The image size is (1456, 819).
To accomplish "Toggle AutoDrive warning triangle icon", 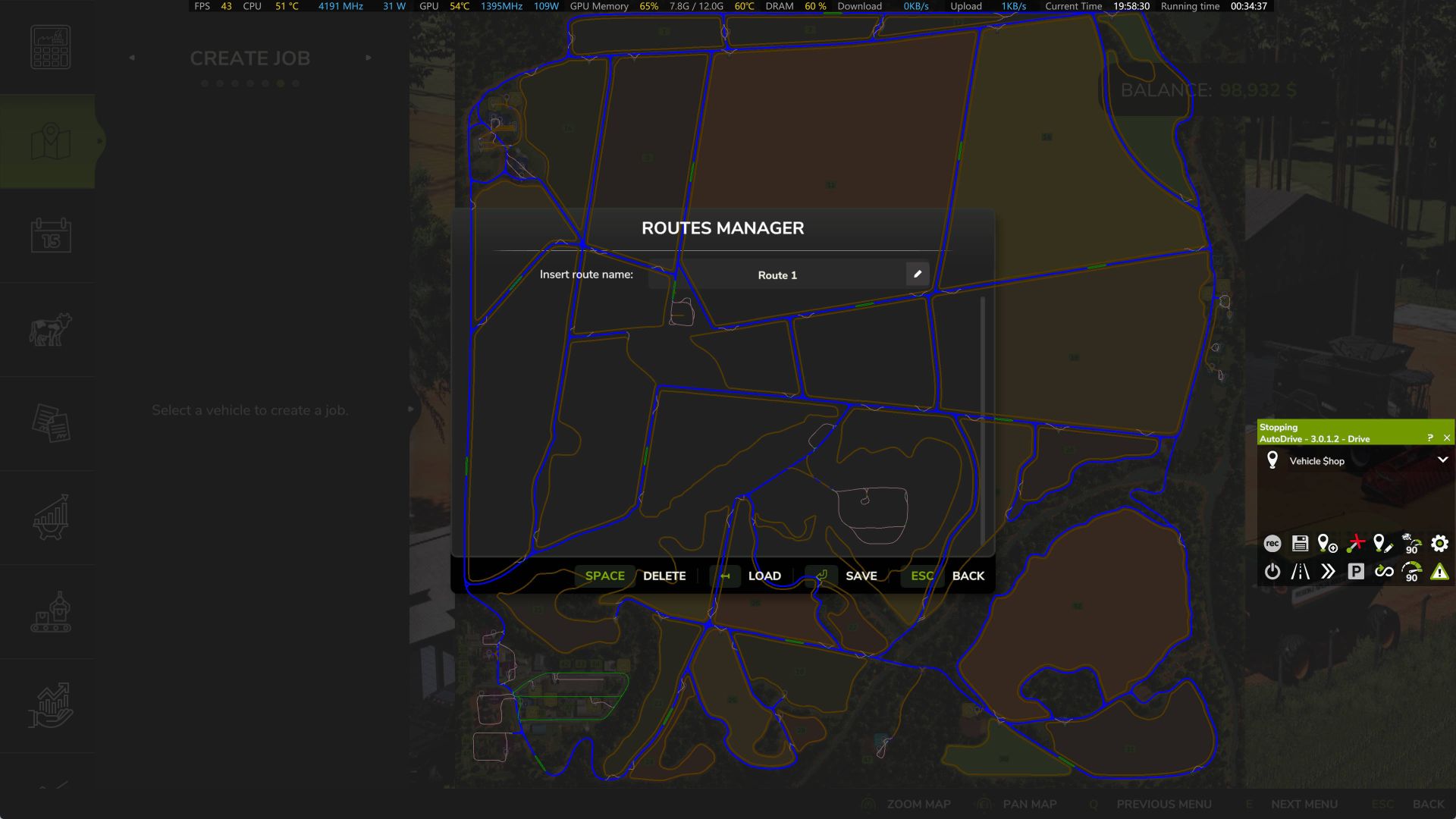I will 1439,571.
